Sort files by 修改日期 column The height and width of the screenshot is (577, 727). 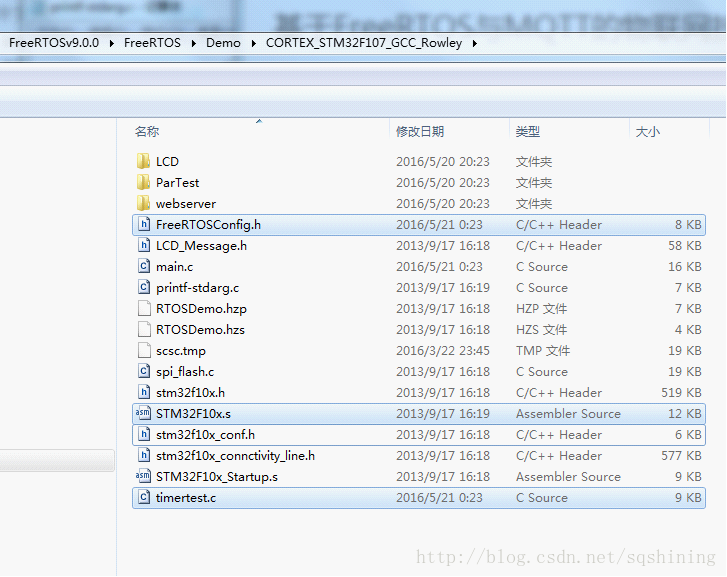click(420, 132)
